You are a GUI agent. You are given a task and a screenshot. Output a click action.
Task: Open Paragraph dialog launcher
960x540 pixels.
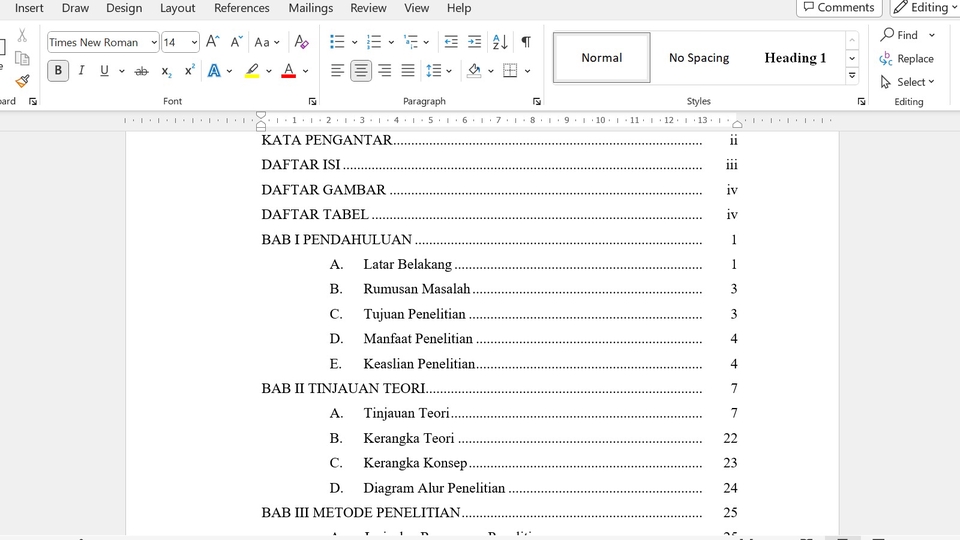[x=537, y=102]
